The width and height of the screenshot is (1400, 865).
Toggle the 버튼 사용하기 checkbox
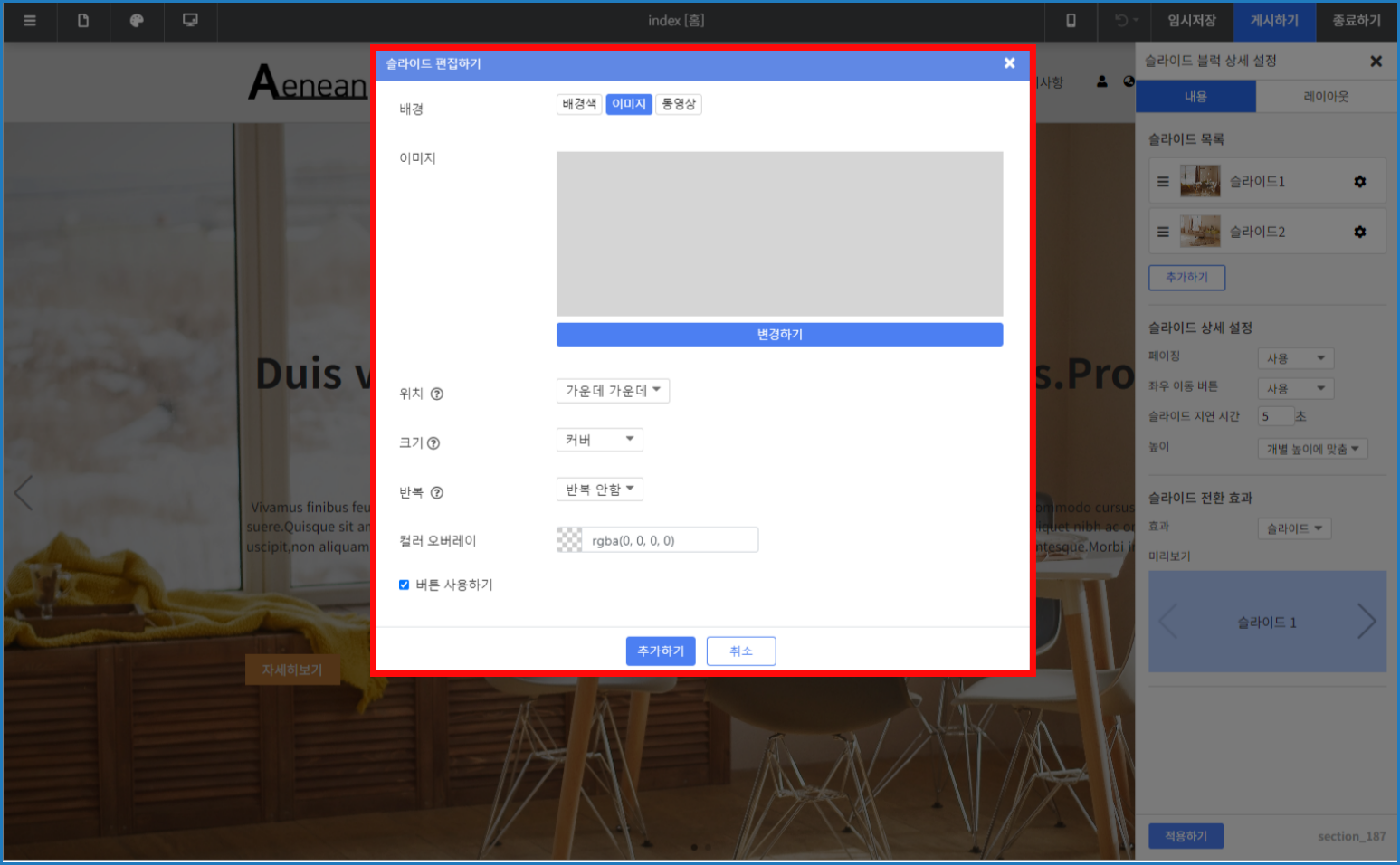click(x=405, y=585)
